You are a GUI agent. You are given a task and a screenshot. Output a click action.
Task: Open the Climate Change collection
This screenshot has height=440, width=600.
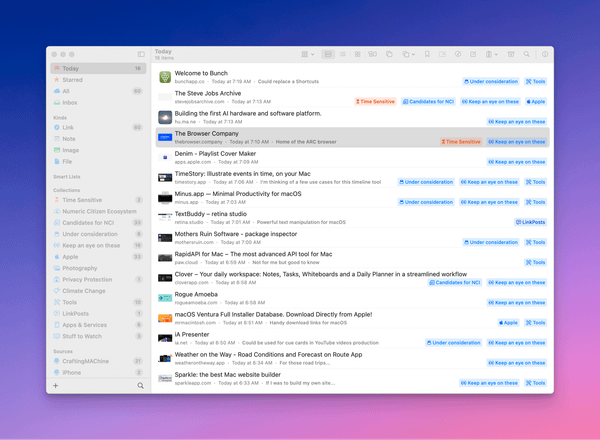[x=98, y=291]
